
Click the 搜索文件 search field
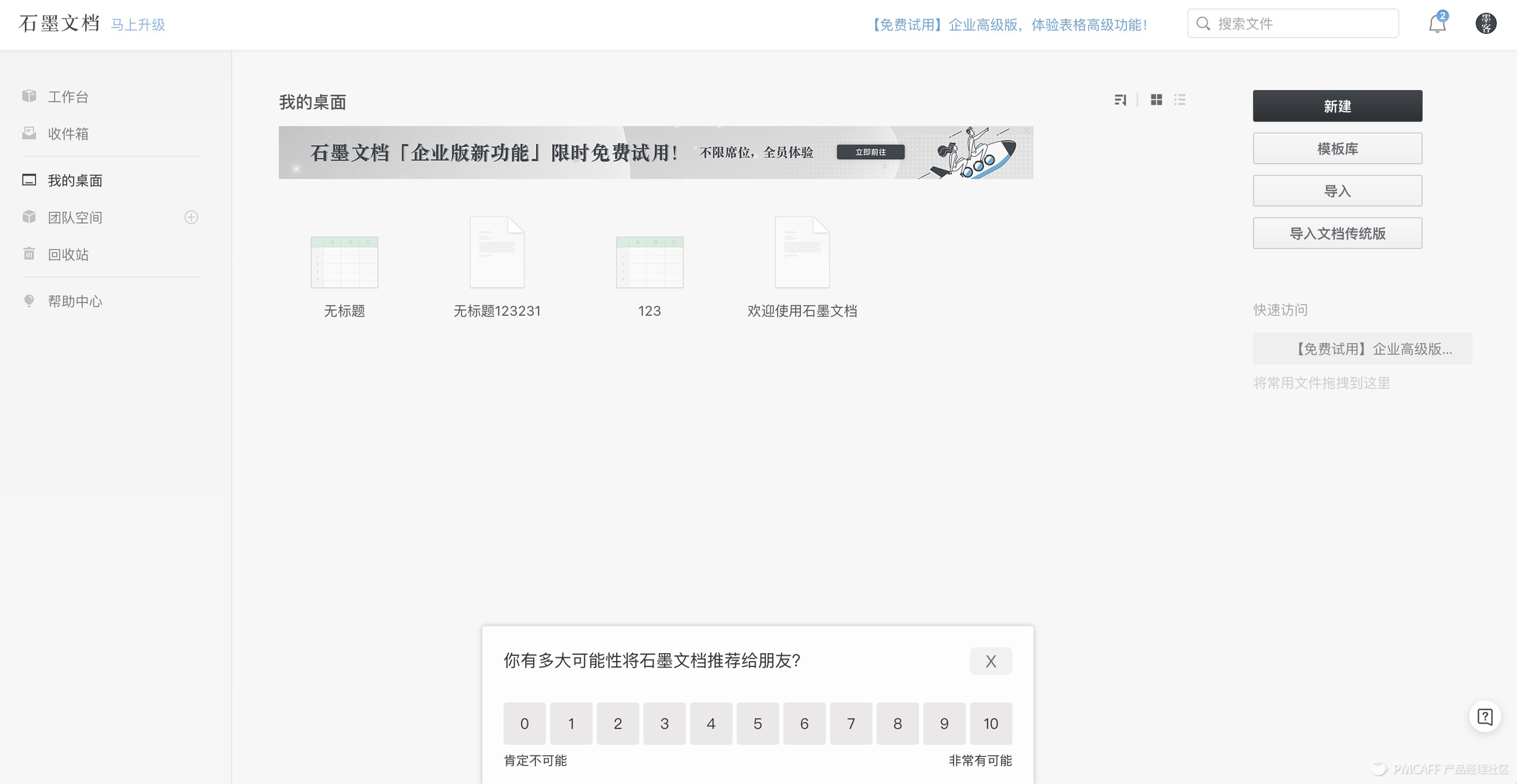pos(1293,24)
